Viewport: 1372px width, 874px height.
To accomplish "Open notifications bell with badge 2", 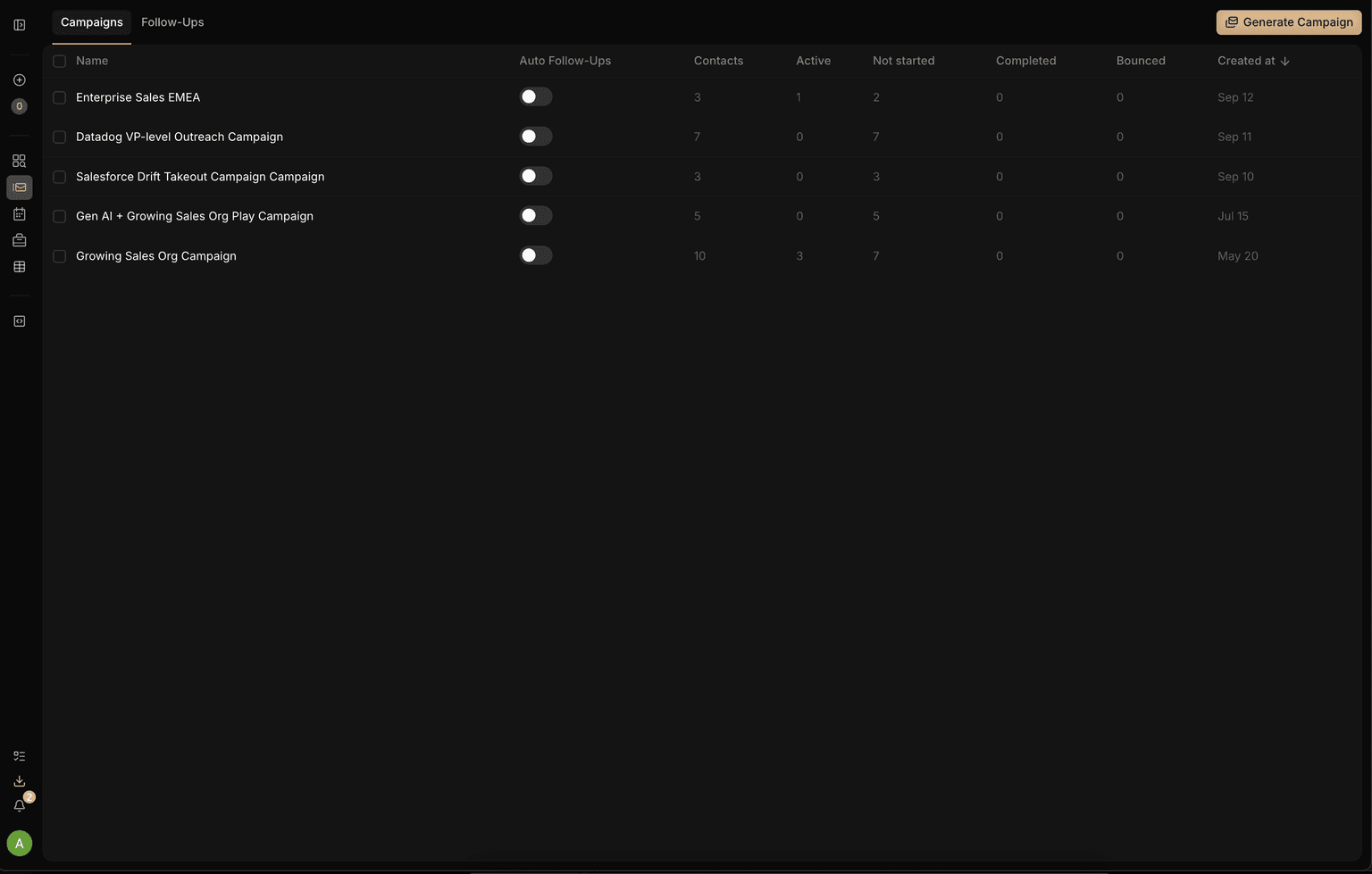I will [19, 806].
